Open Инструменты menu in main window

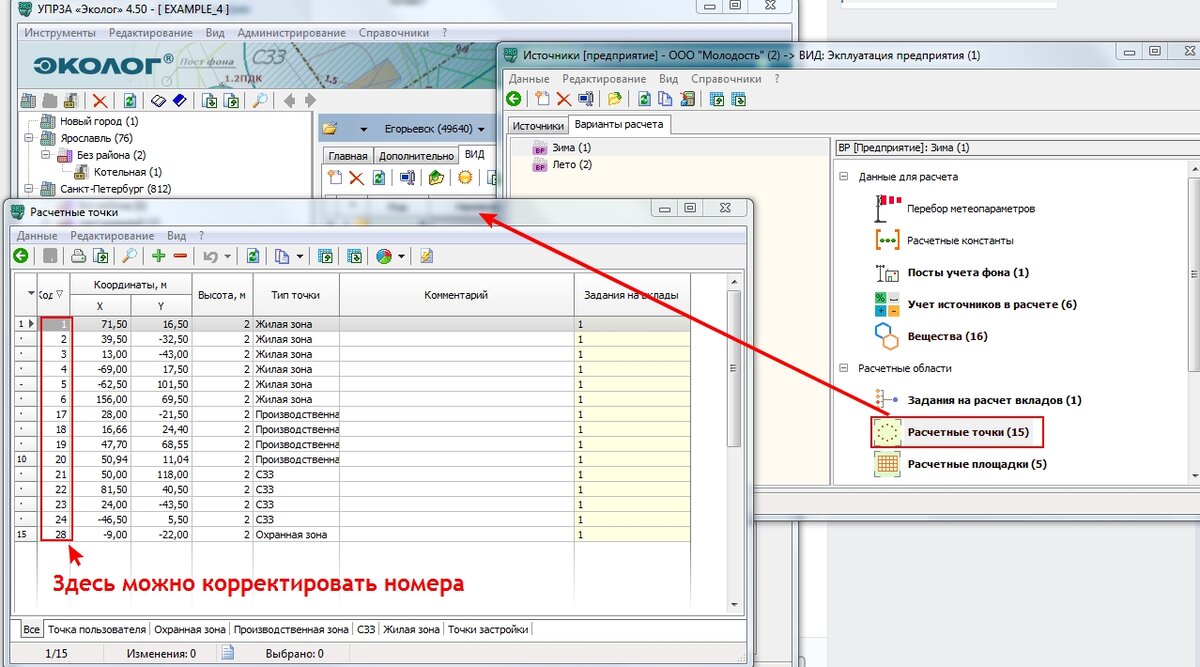pos(60,32)
